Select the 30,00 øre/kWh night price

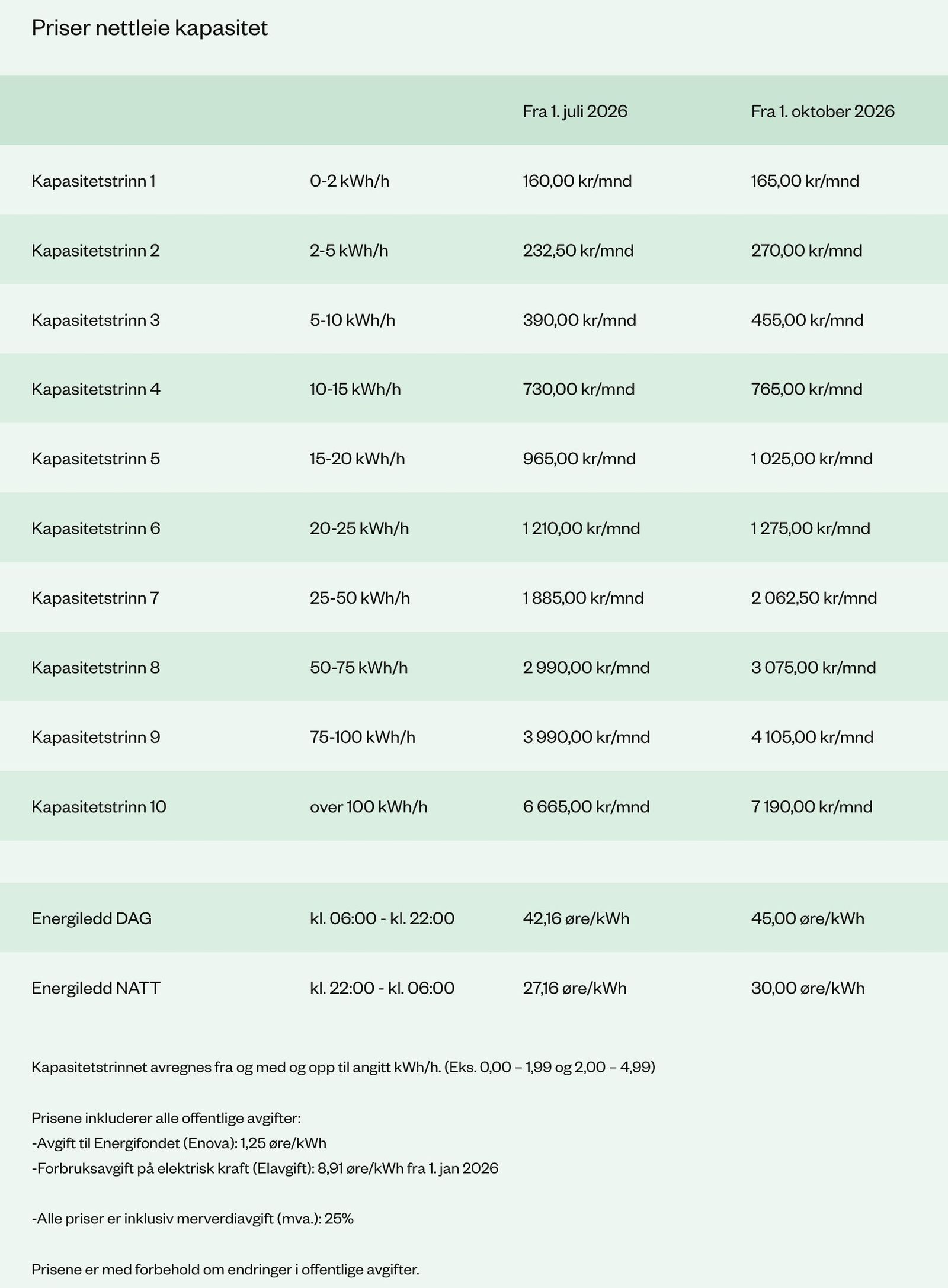[x=808, y=988]
